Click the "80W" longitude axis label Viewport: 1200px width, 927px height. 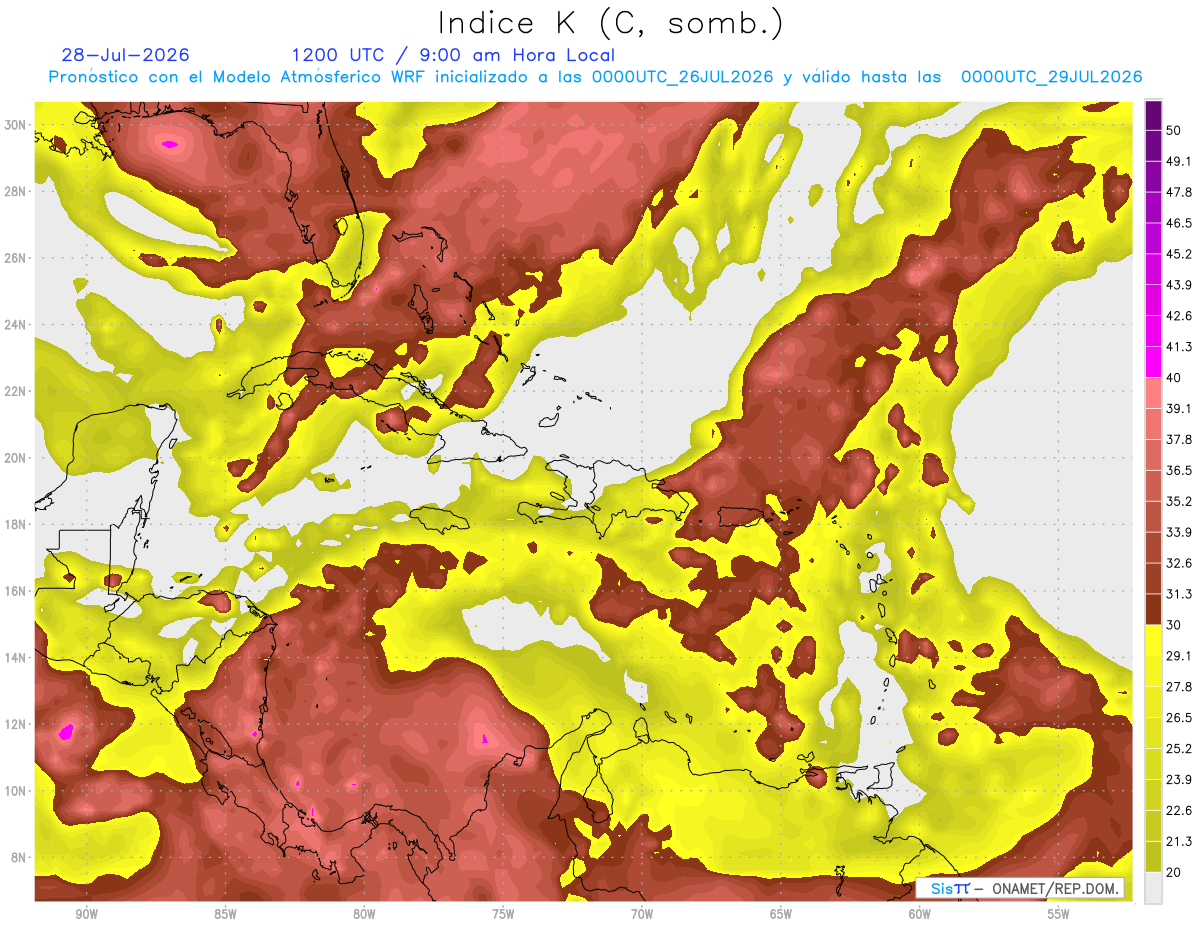(x=364, y=914)
